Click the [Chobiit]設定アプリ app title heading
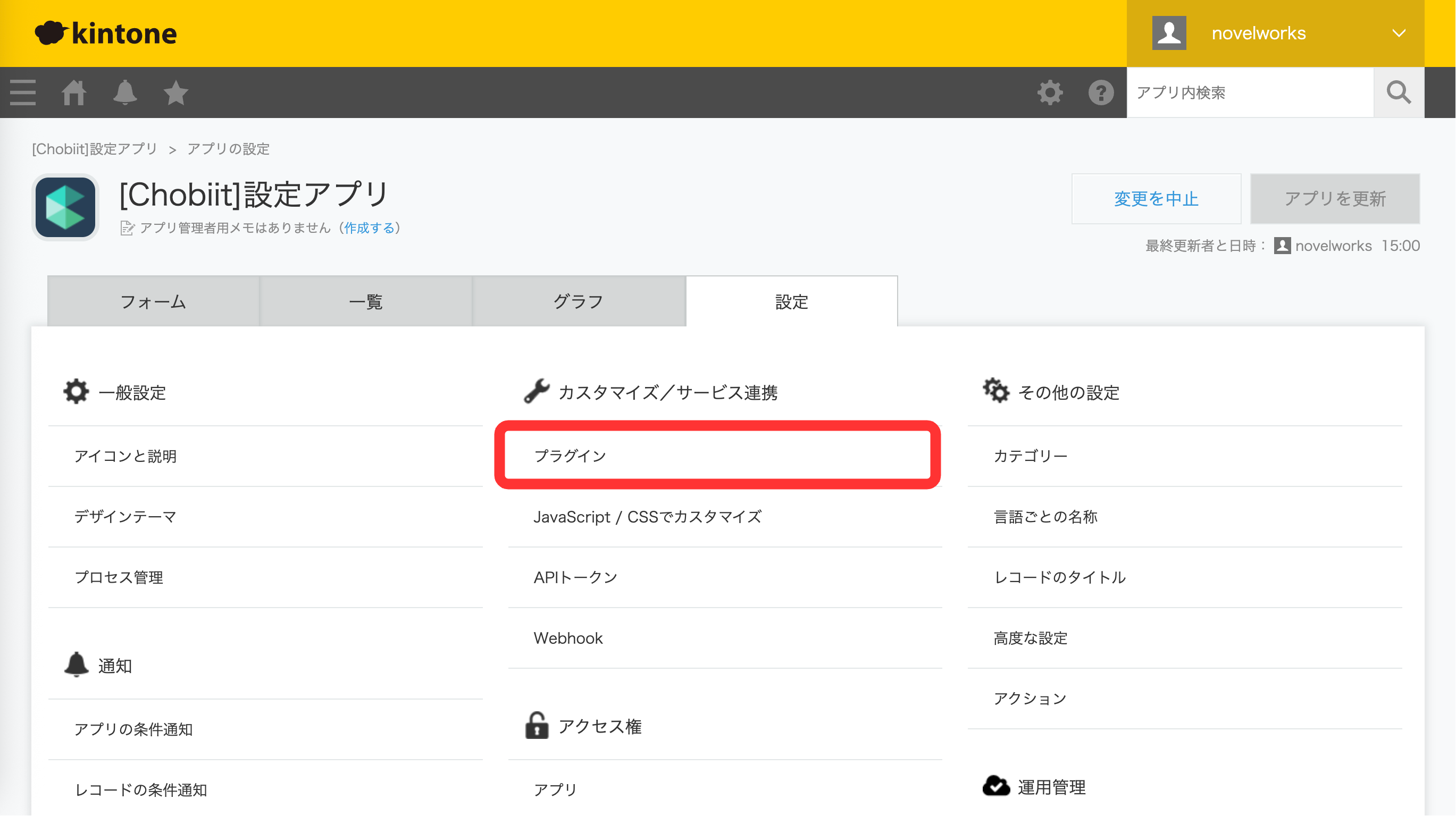The image size is (1456, 816). tap(254, 195)
